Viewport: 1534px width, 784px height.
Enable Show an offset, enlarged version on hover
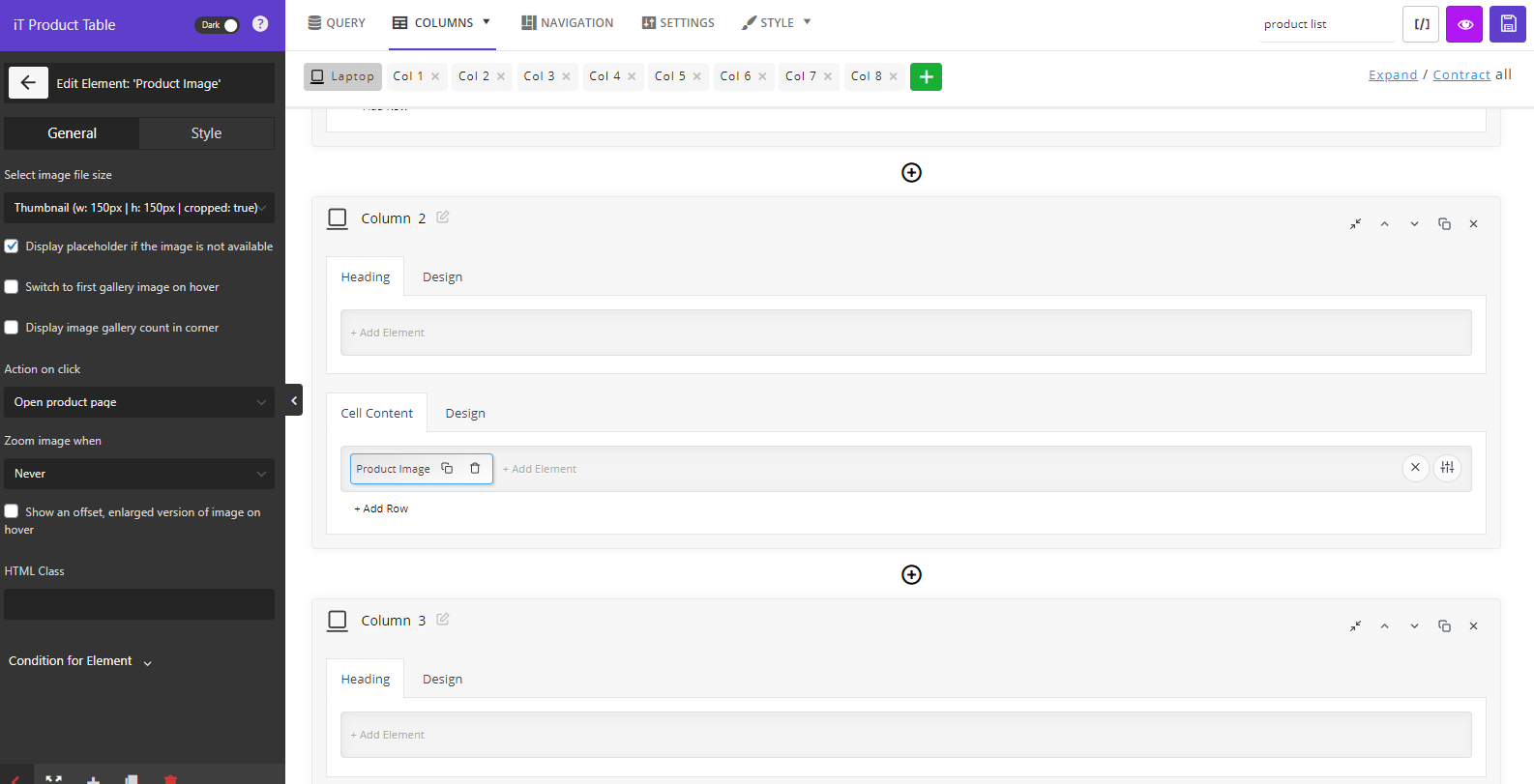tap(12, 511)
